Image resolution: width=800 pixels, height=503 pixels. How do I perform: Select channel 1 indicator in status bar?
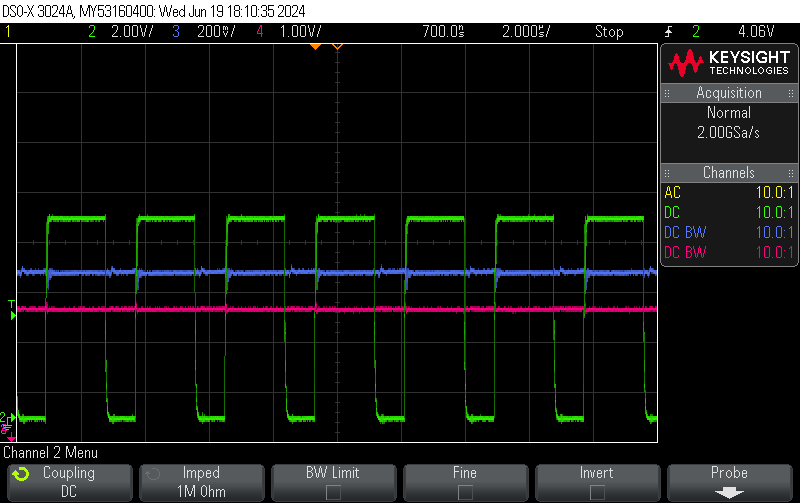point(8,32)
